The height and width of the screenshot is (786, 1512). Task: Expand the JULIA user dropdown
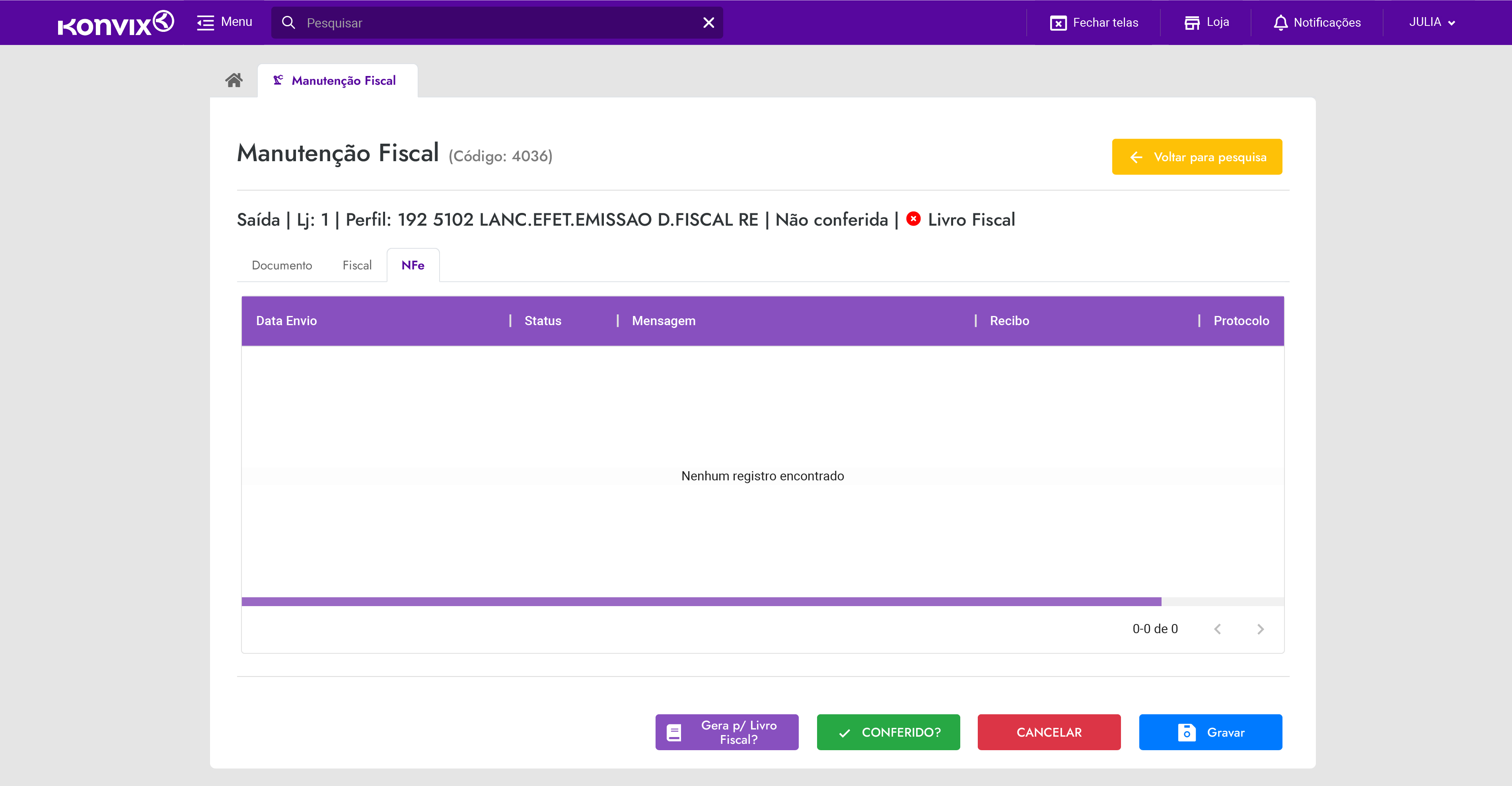point(1432,22)
